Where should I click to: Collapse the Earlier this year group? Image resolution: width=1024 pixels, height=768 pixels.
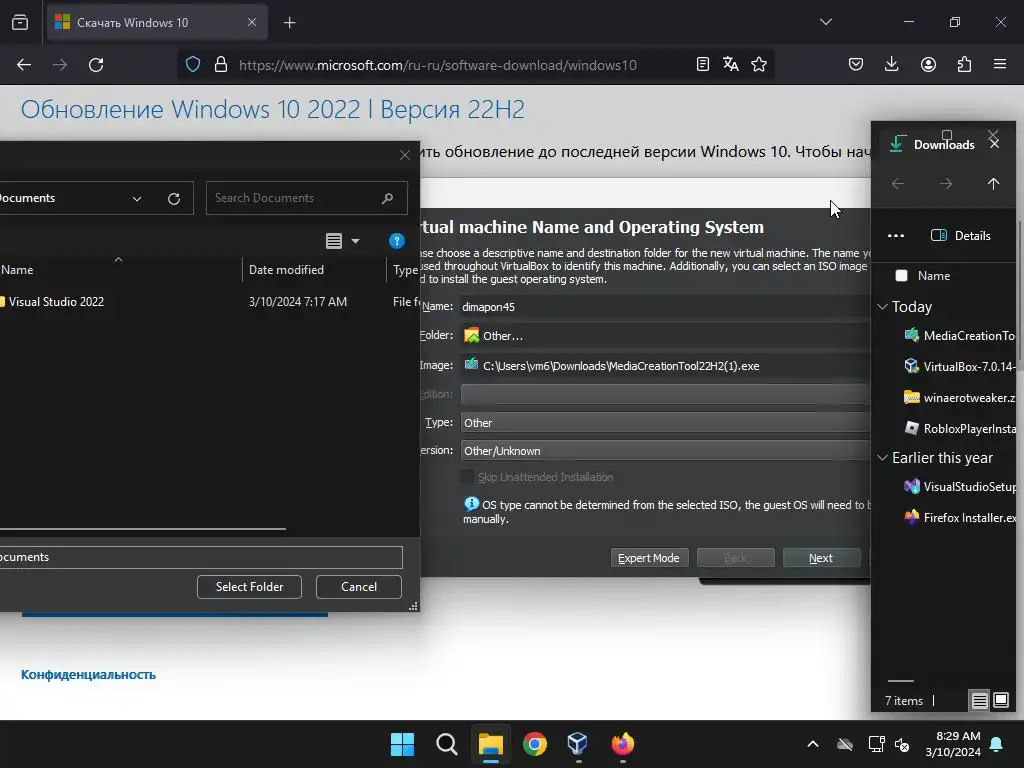pyautogui.click(x=882, y=457)
